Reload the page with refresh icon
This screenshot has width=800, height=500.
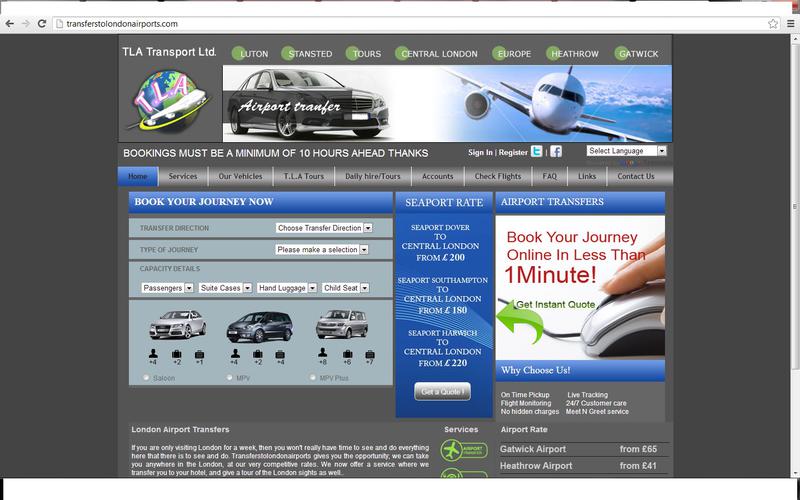[42, 23]
